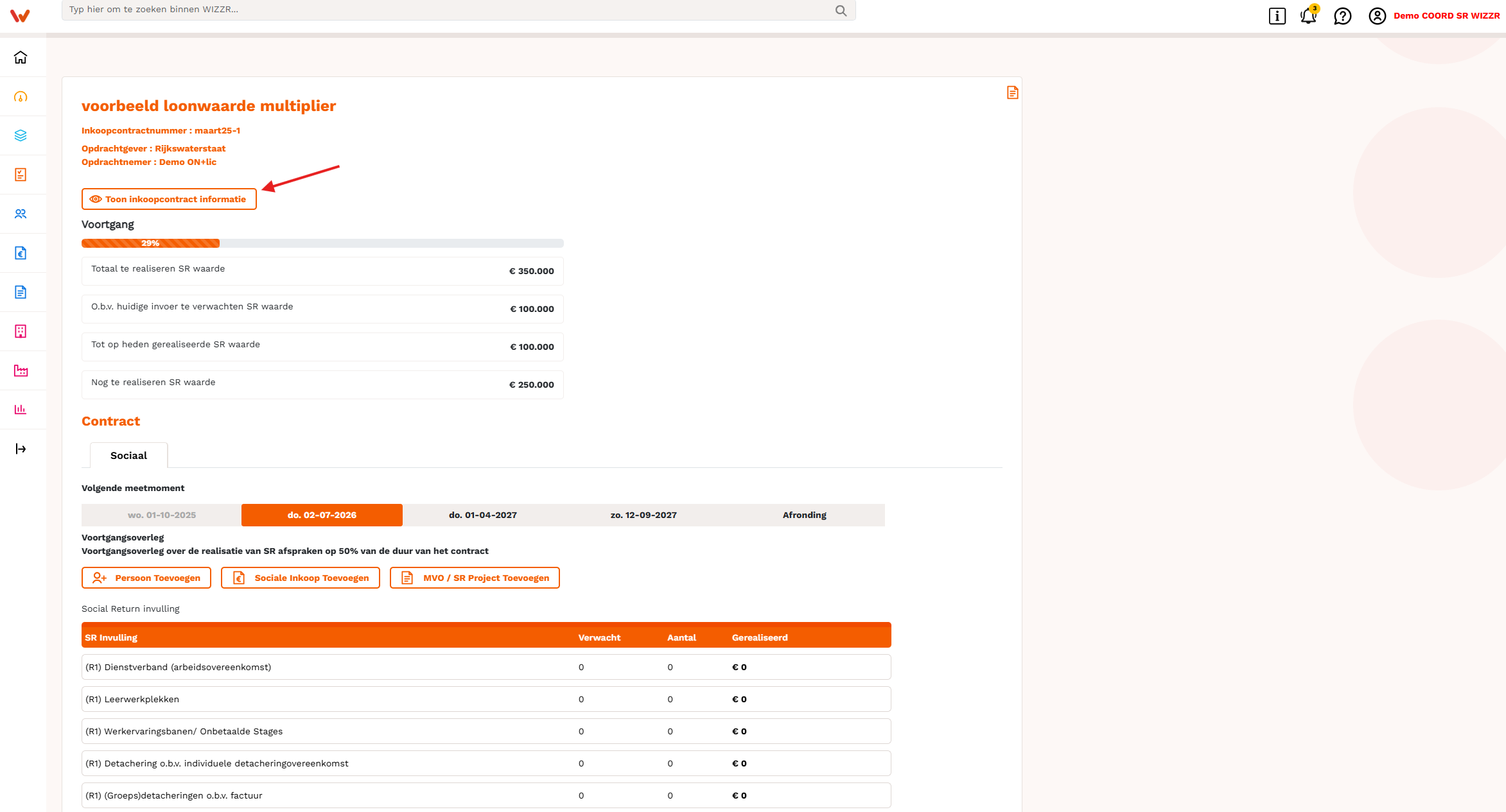The image size is (1506, 812).
Task: Select meetmoment do. 01-04-2027
Action: point(483,515)
